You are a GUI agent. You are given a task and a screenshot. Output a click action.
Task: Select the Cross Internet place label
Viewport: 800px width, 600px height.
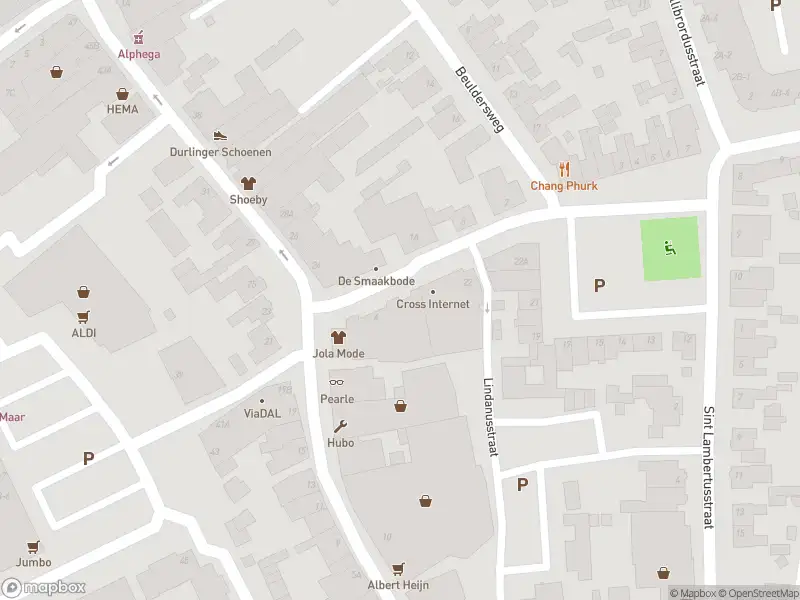tap(433, 304)
